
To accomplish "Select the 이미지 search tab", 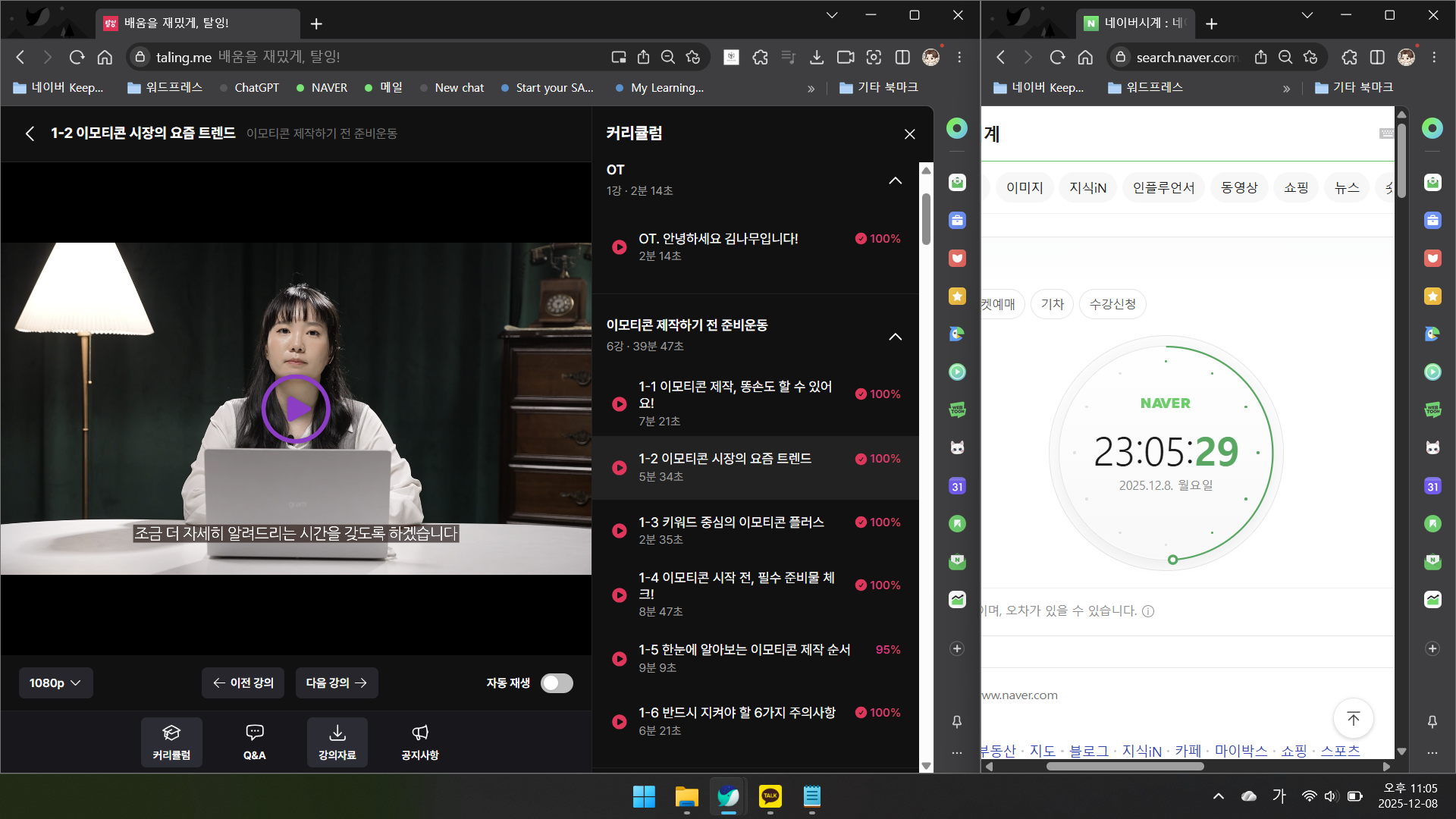I will pyautogui.click(x=1024, y=188).
